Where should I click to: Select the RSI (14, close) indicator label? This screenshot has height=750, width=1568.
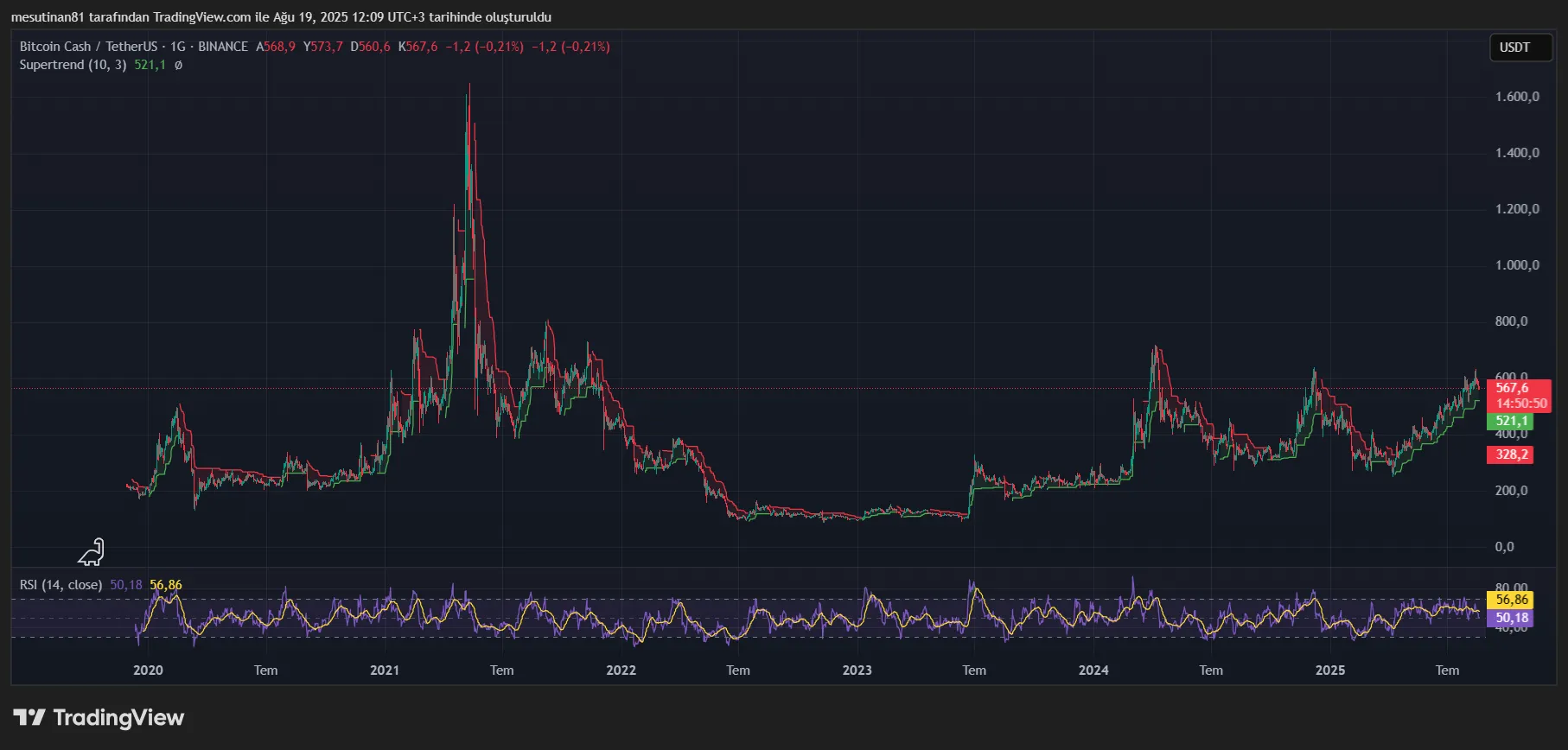[x=61, y=585]
